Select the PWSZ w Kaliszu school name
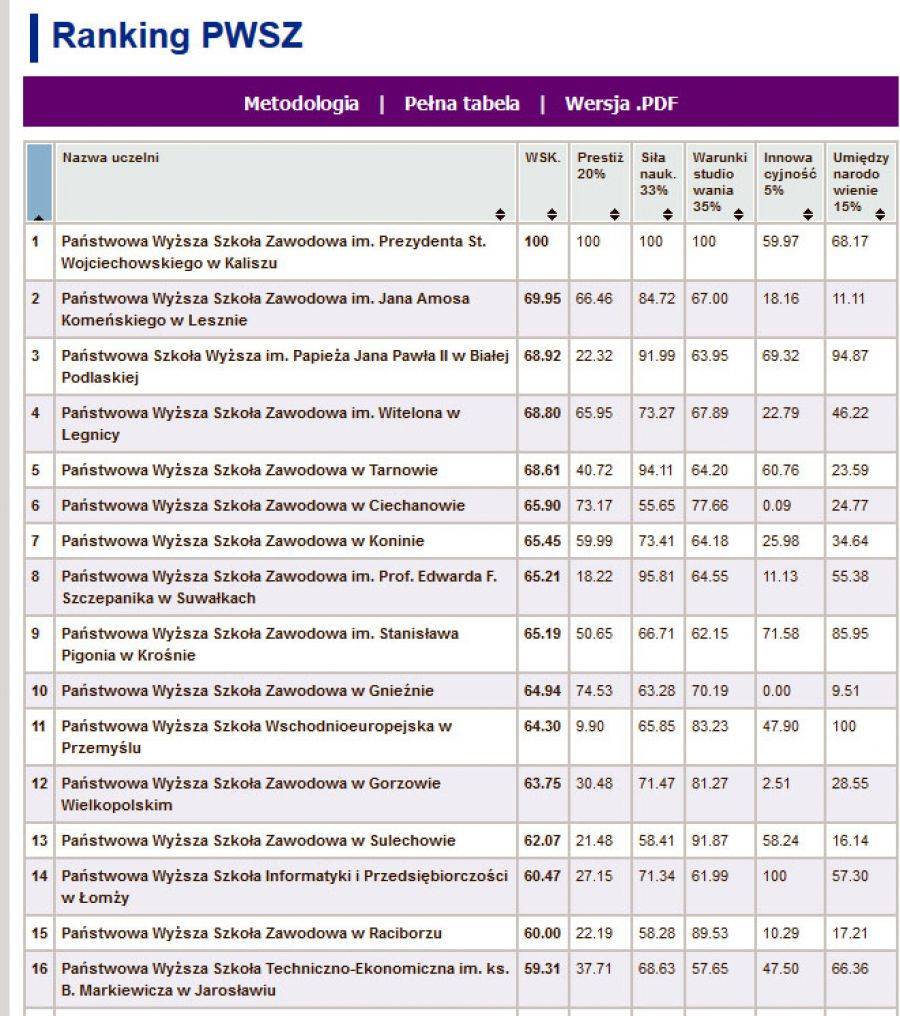This screenshot has width=900, height=1016. pyautogui.click(x=273, y=252)
